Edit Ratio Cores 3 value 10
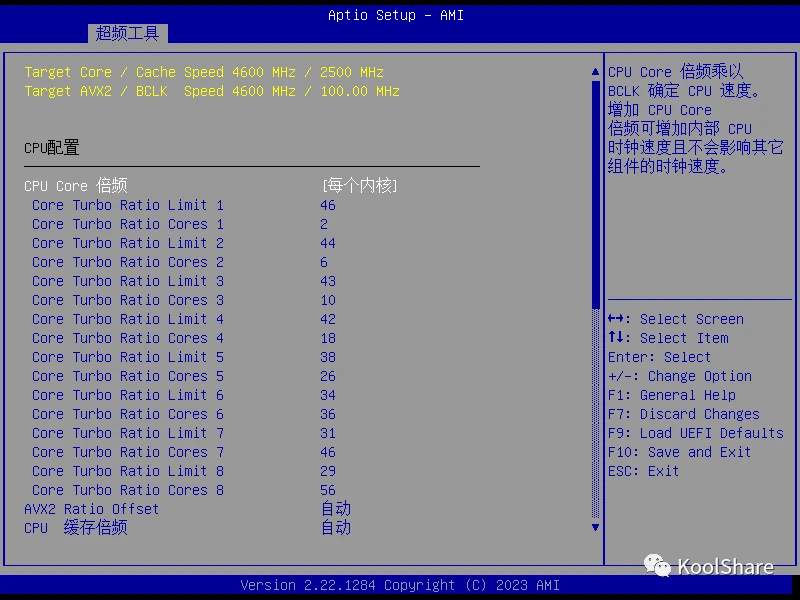The image size is (800, 600). click(x=328, y=300)
